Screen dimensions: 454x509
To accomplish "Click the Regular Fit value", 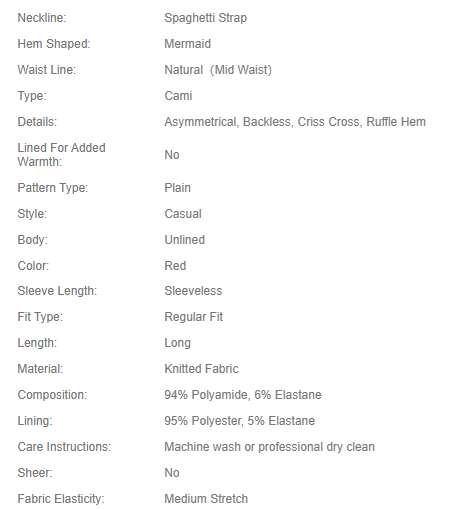I will tap(194, 317).
